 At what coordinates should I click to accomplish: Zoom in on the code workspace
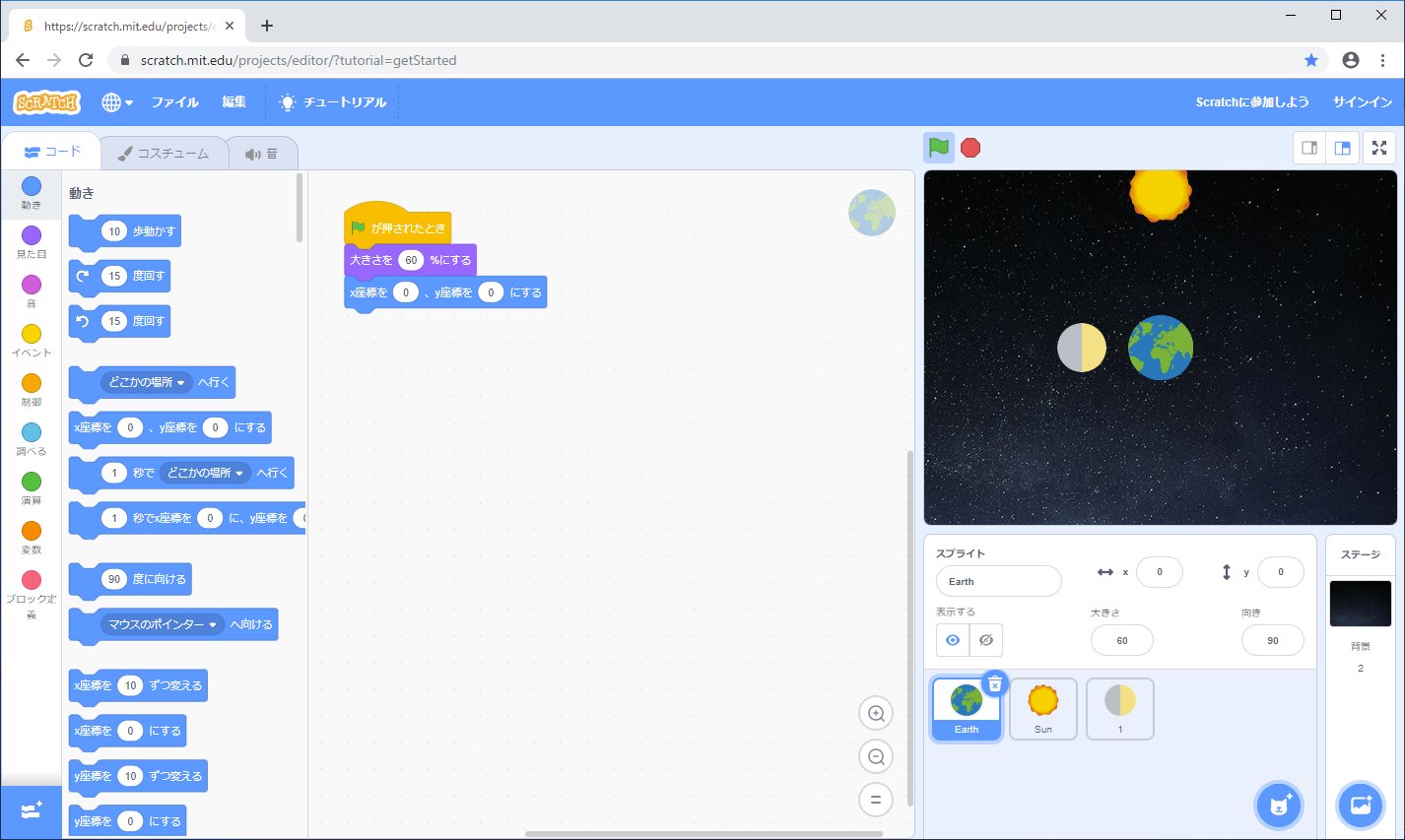pos(875,713)
